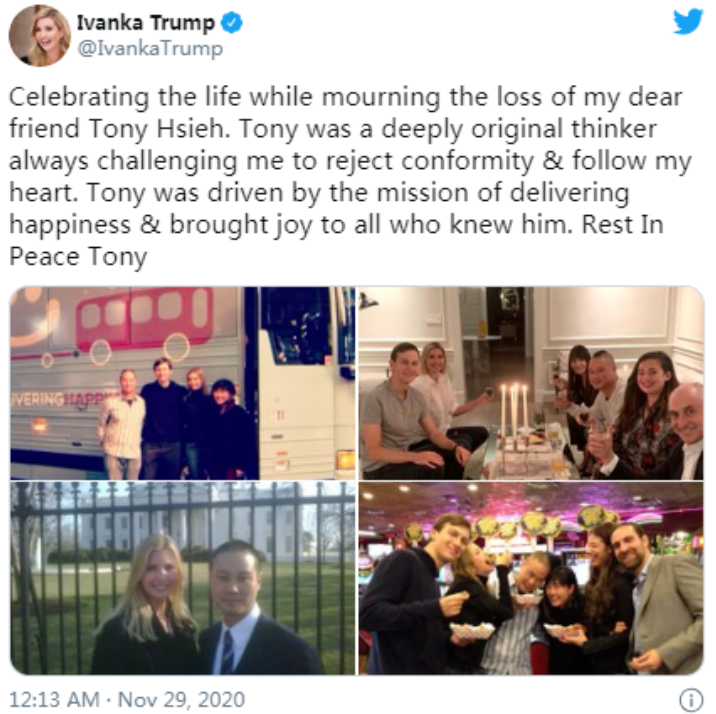Click the 'Rest In Peace Tony' line
716x714 pixels.
[x=336, y=240]
